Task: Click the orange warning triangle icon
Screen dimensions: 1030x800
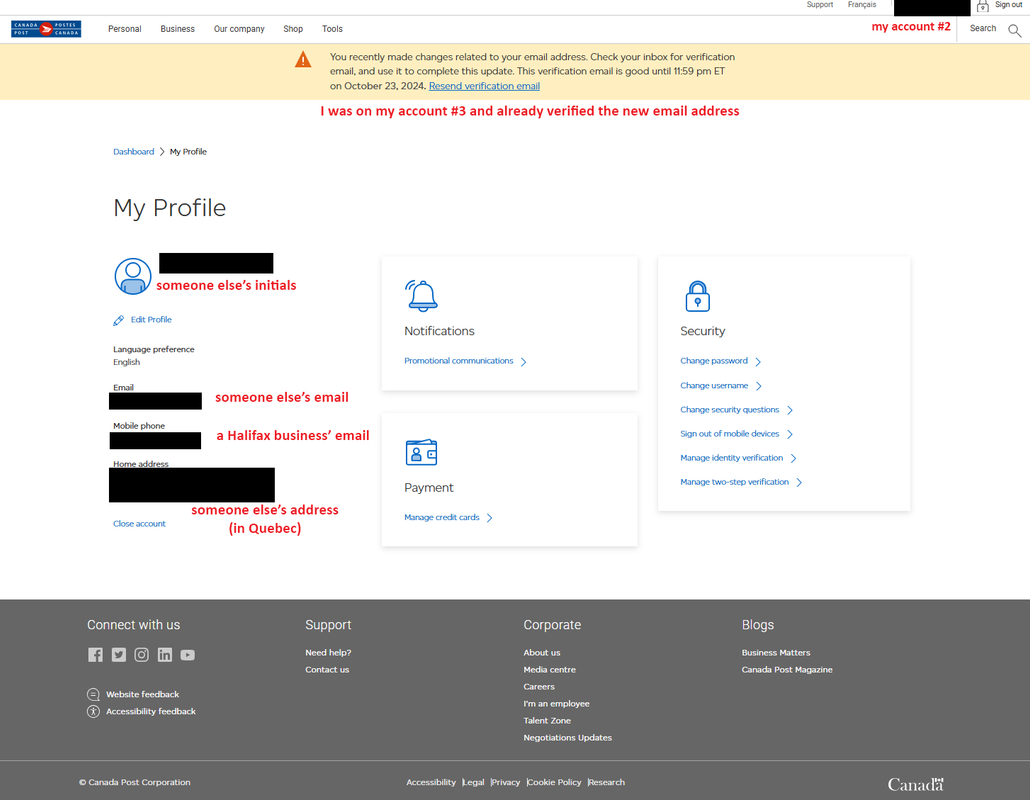Action: (x=303, y=60)
